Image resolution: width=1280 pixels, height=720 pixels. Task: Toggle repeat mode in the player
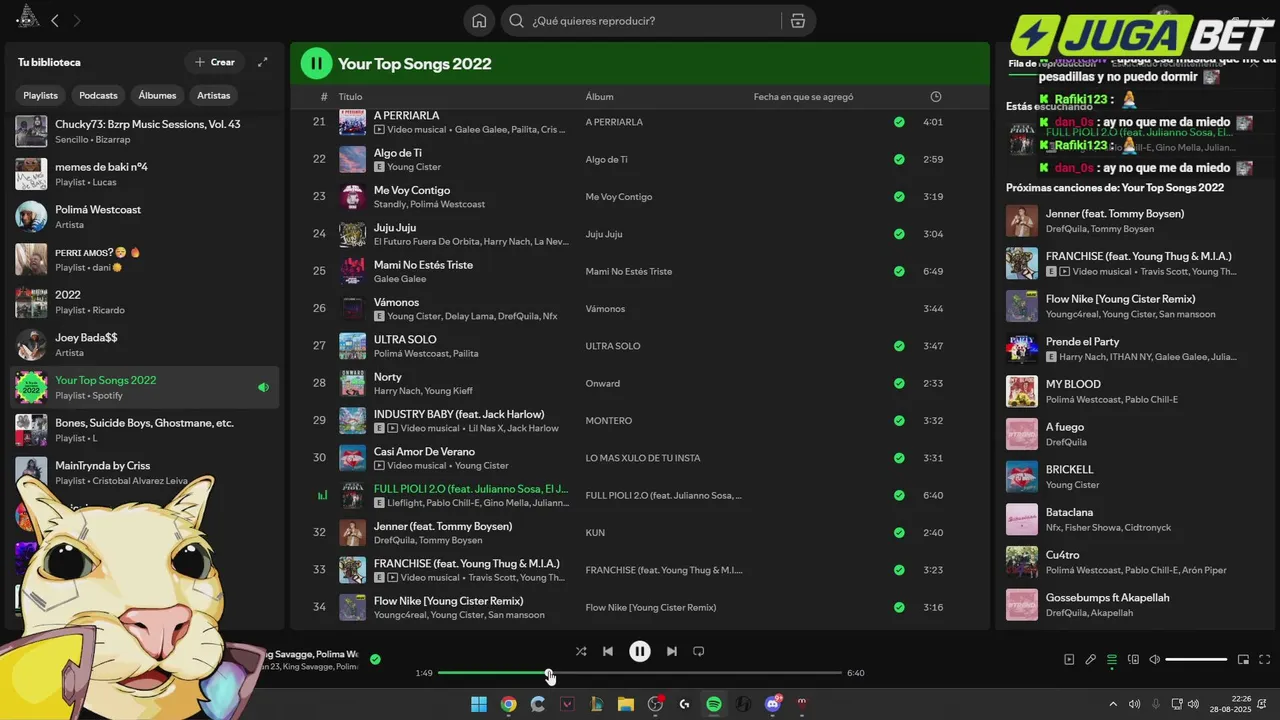click(699, 651)
